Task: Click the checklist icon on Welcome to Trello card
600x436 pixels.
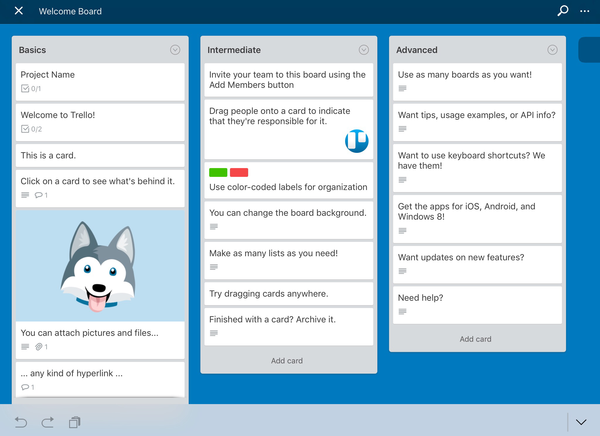Action: (25, 129)
